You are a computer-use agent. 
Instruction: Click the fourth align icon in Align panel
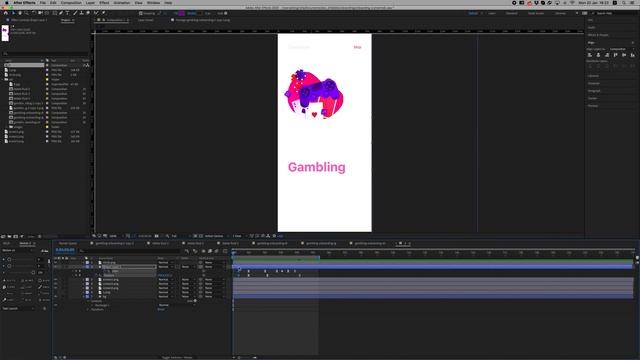pos(616,55)
